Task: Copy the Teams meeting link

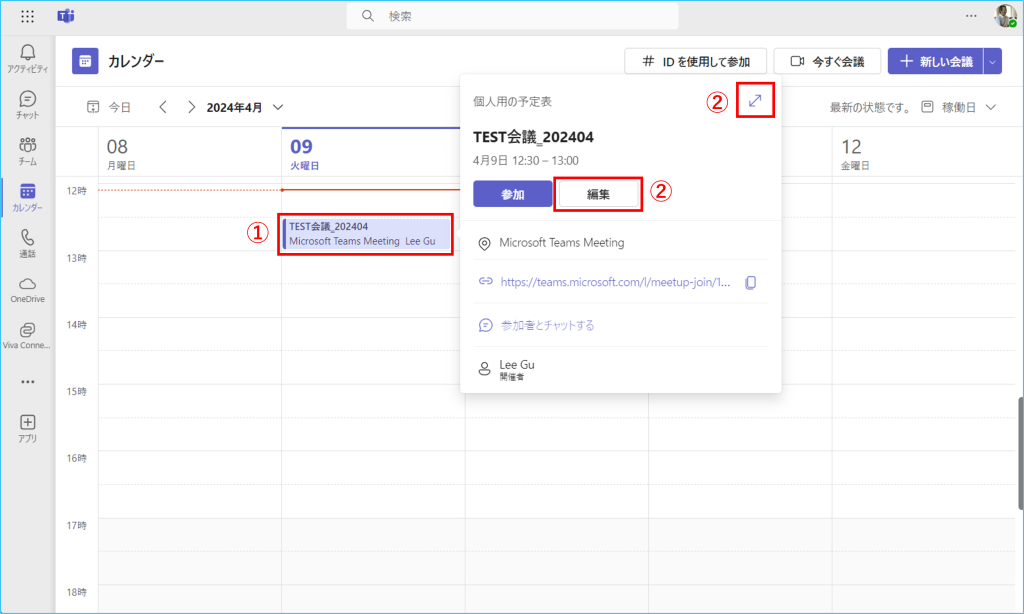Action: click(x=751, y=283)
